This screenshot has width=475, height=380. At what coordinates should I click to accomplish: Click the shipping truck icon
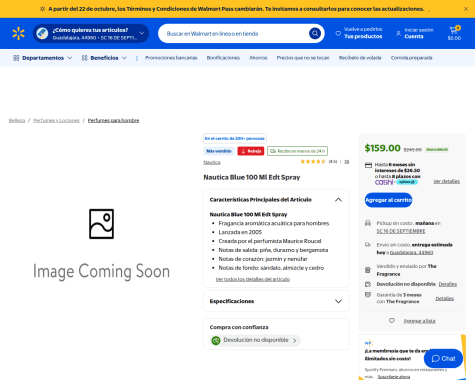coord(368,245)
